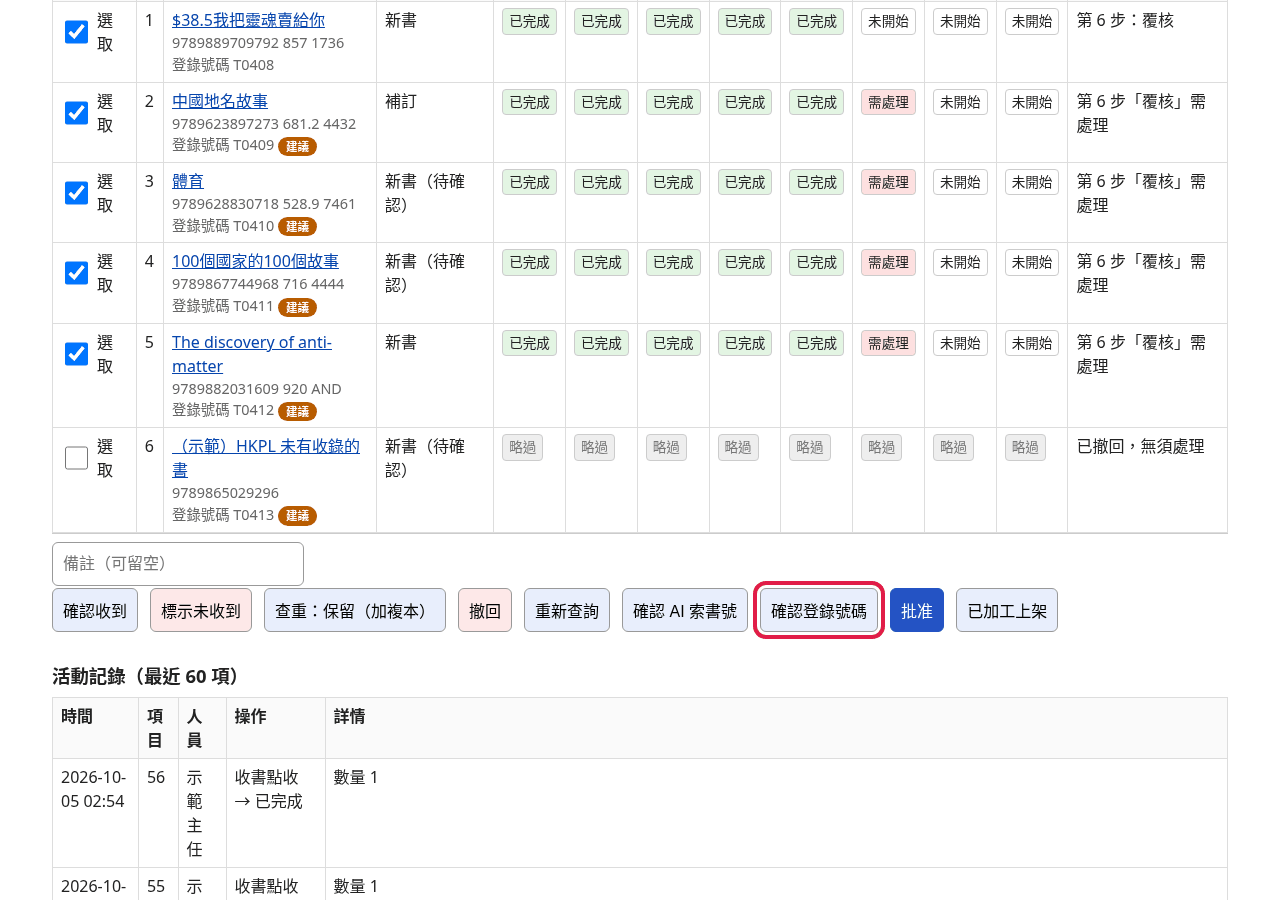
Task: Click the 備註 remarks input field
Action: pyautogui.click(x=178, y=564)
